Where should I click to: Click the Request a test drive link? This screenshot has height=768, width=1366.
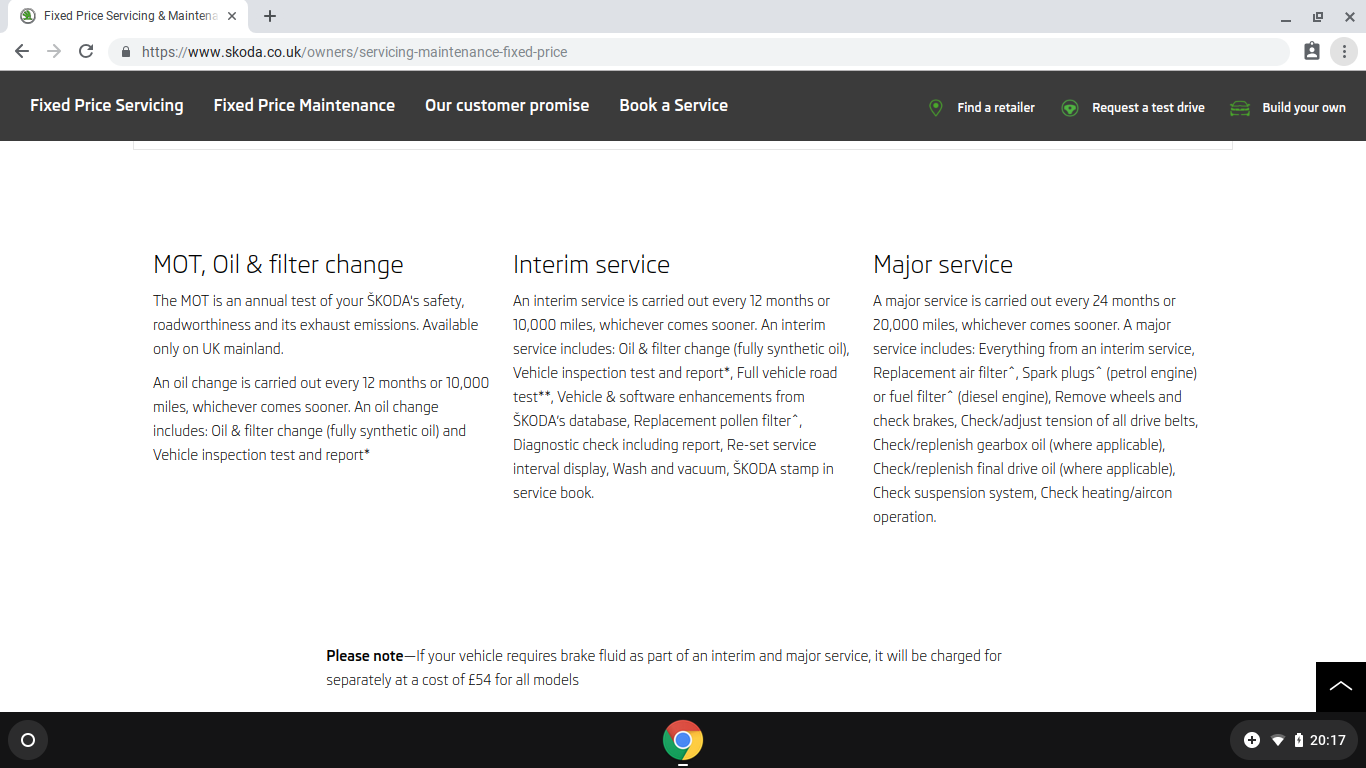(x=1148, y=107)
